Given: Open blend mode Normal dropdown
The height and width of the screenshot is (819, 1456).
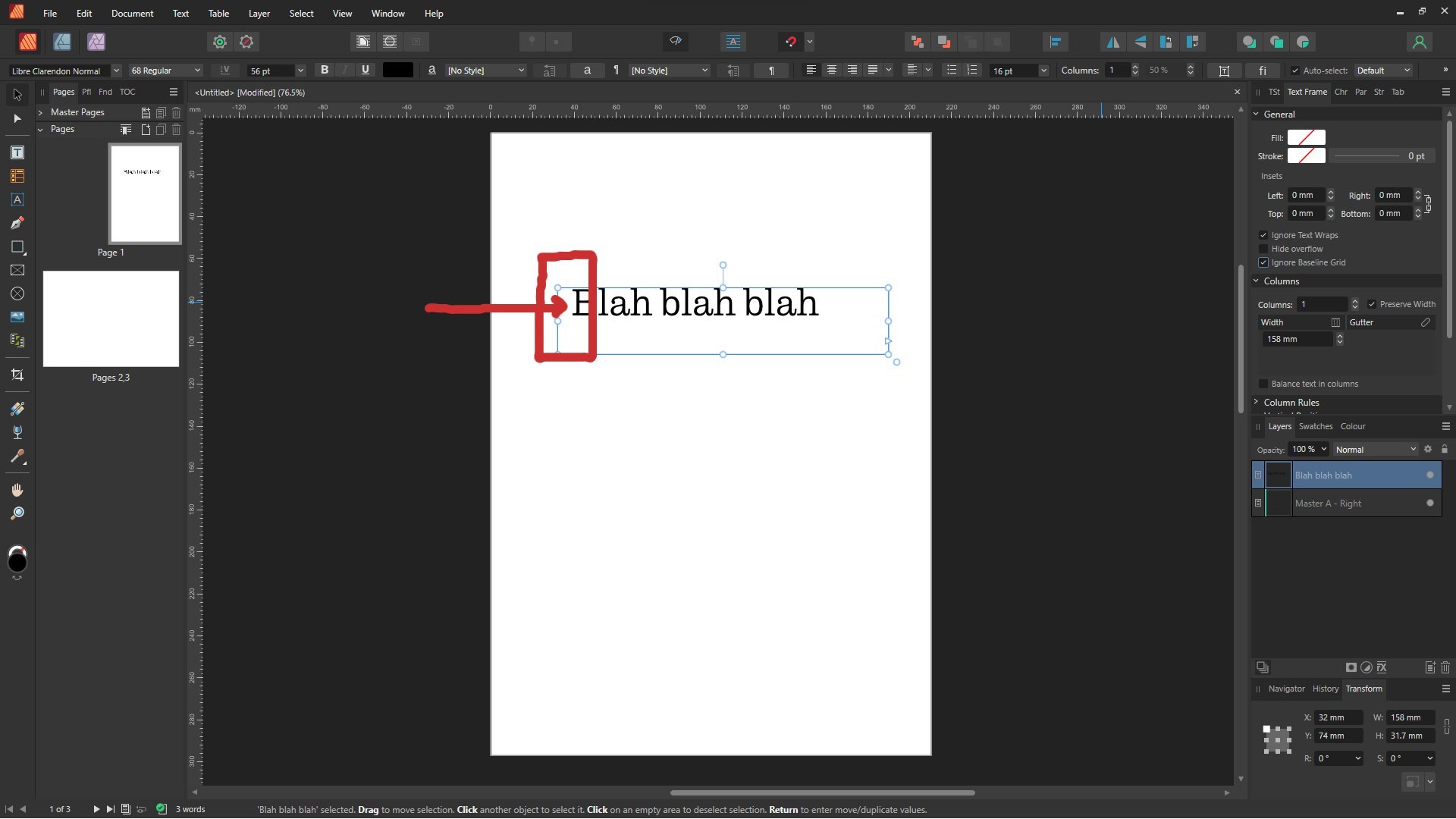Looking at the screenshot, I should point(1376,450).
